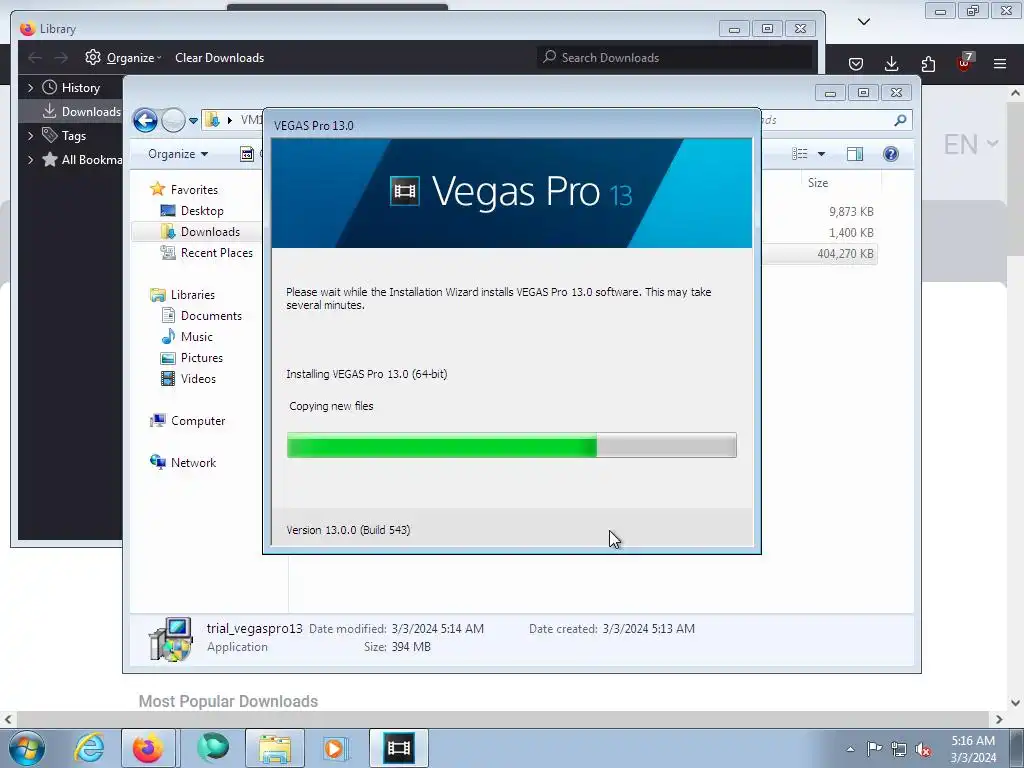Open the EN language dropdown on webpage

970,144
